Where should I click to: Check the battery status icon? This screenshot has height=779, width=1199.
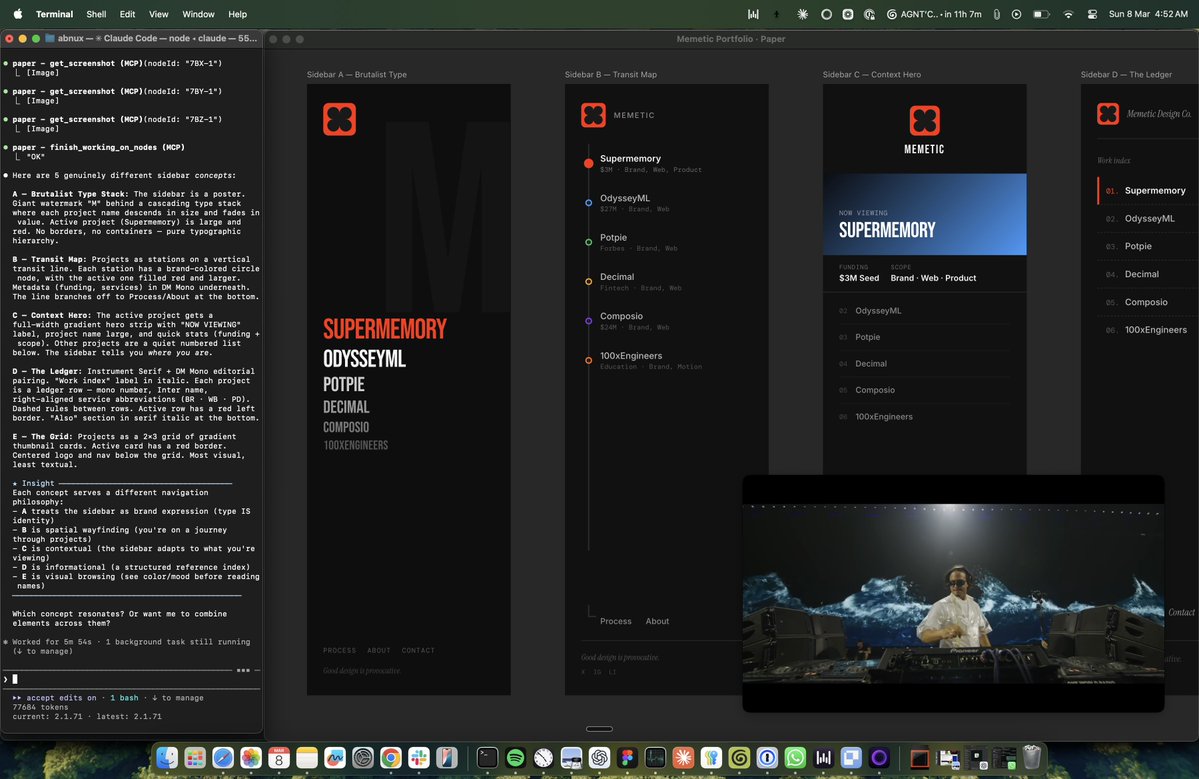coord(1041,14)
